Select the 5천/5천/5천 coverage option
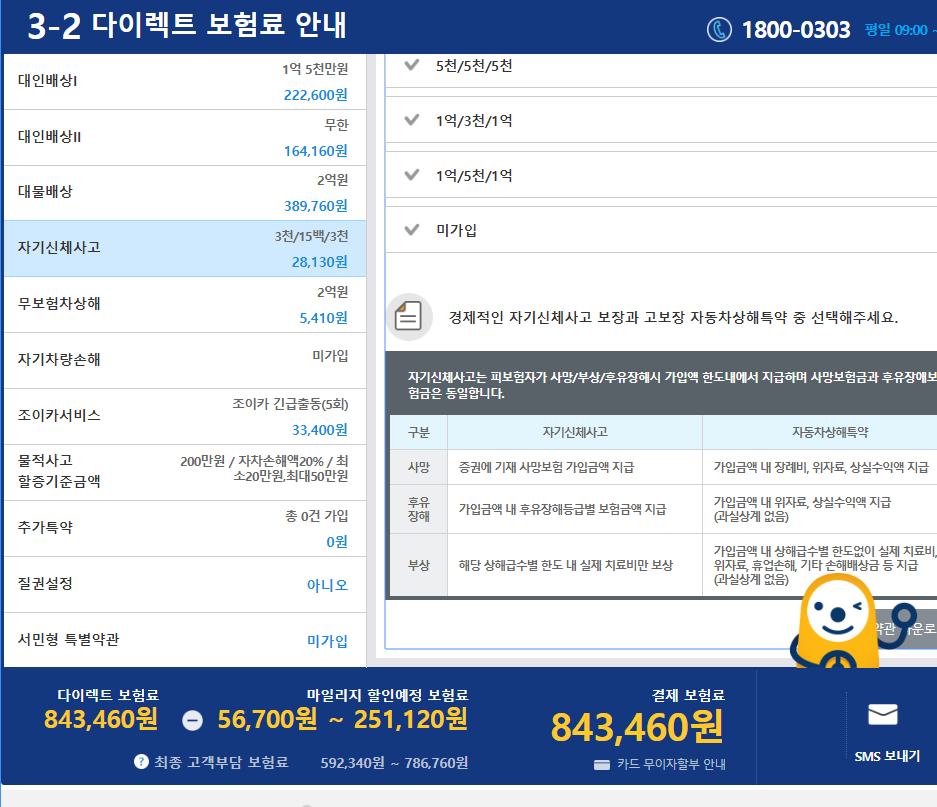The height and width of the screenshot is (807, 937). 474,66
